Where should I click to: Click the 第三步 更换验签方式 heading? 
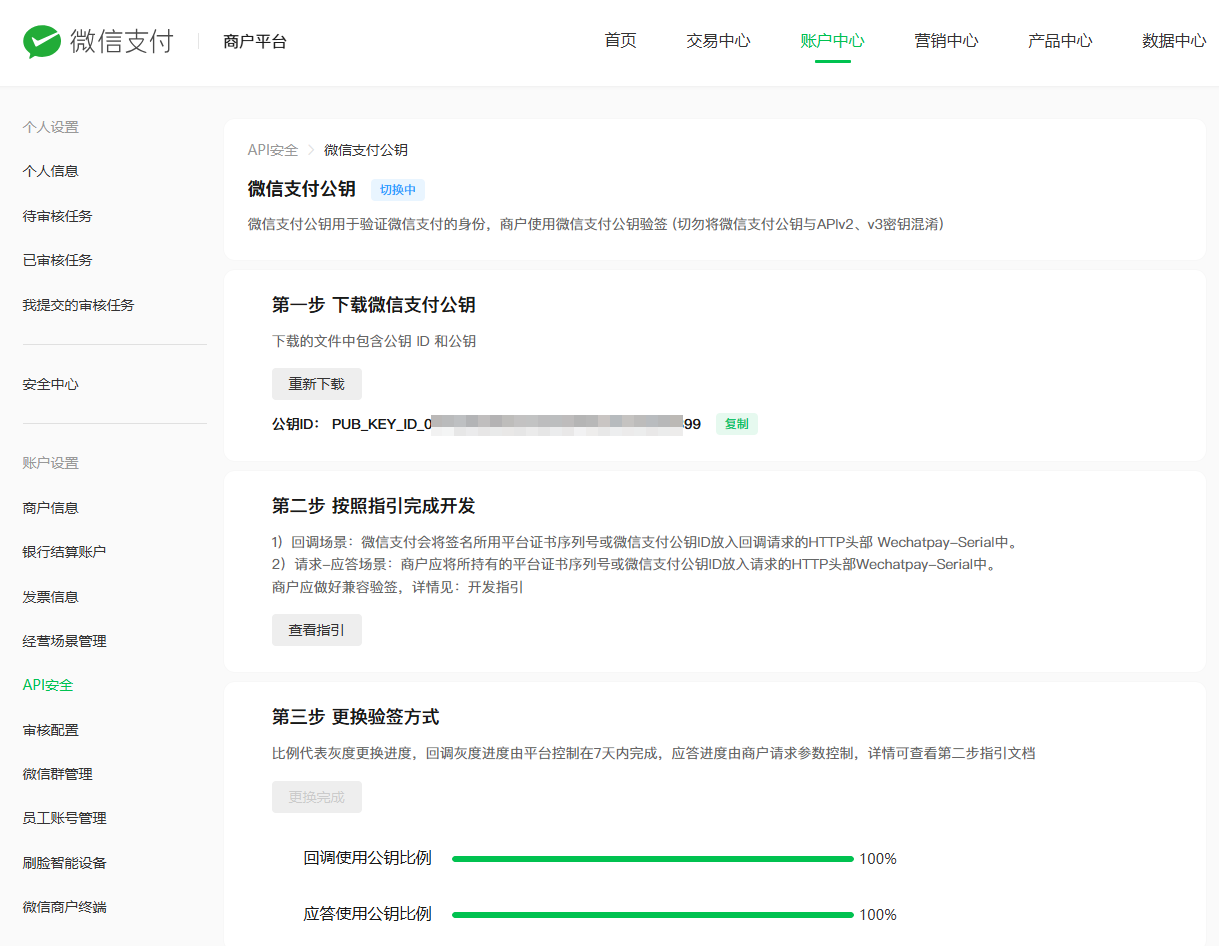[x=356, y=717]
